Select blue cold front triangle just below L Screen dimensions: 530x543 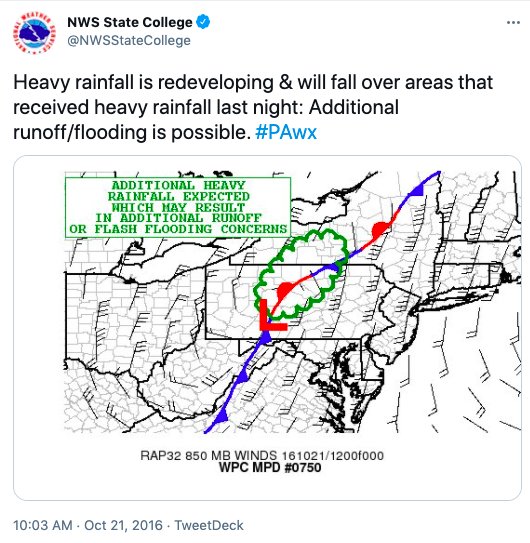(x=266, y=337)
